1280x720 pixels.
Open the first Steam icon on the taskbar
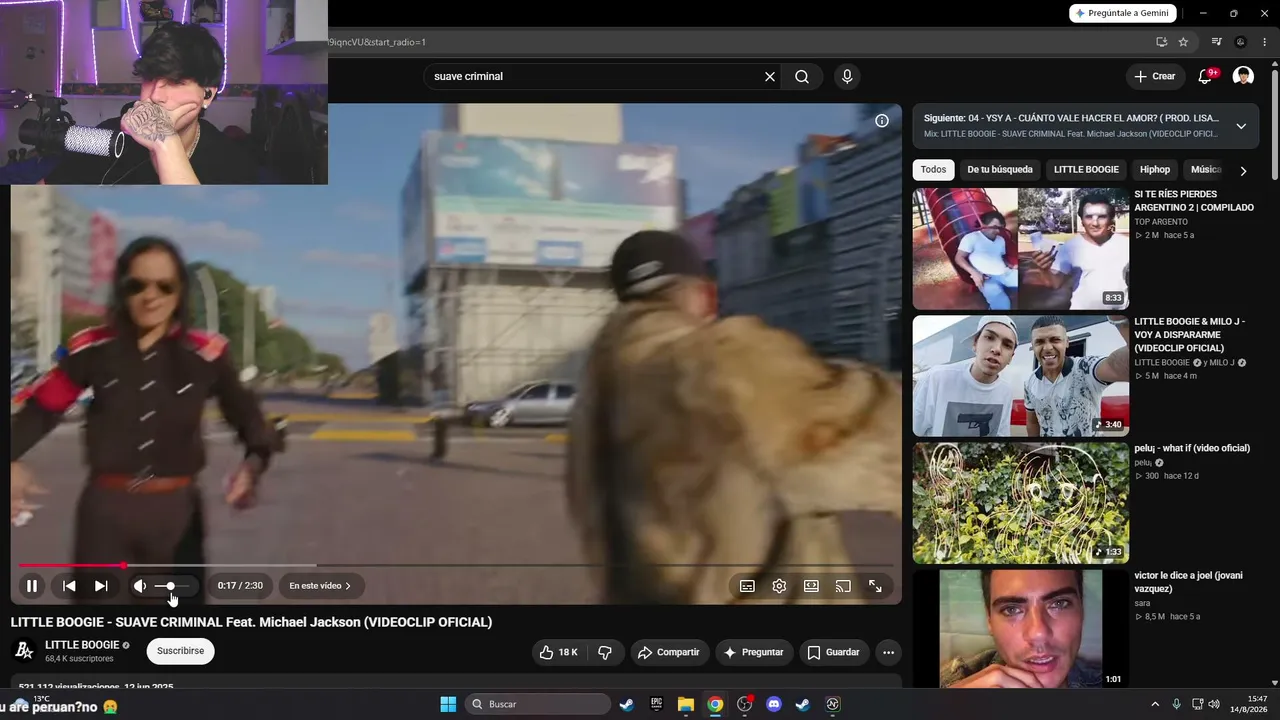point(626,704)
